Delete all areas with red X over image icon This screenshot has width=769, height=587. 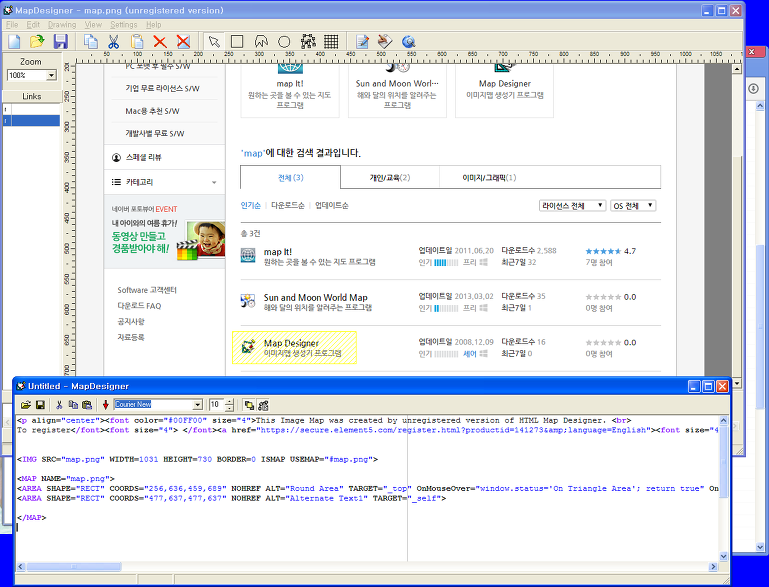(x=183, y=42)
